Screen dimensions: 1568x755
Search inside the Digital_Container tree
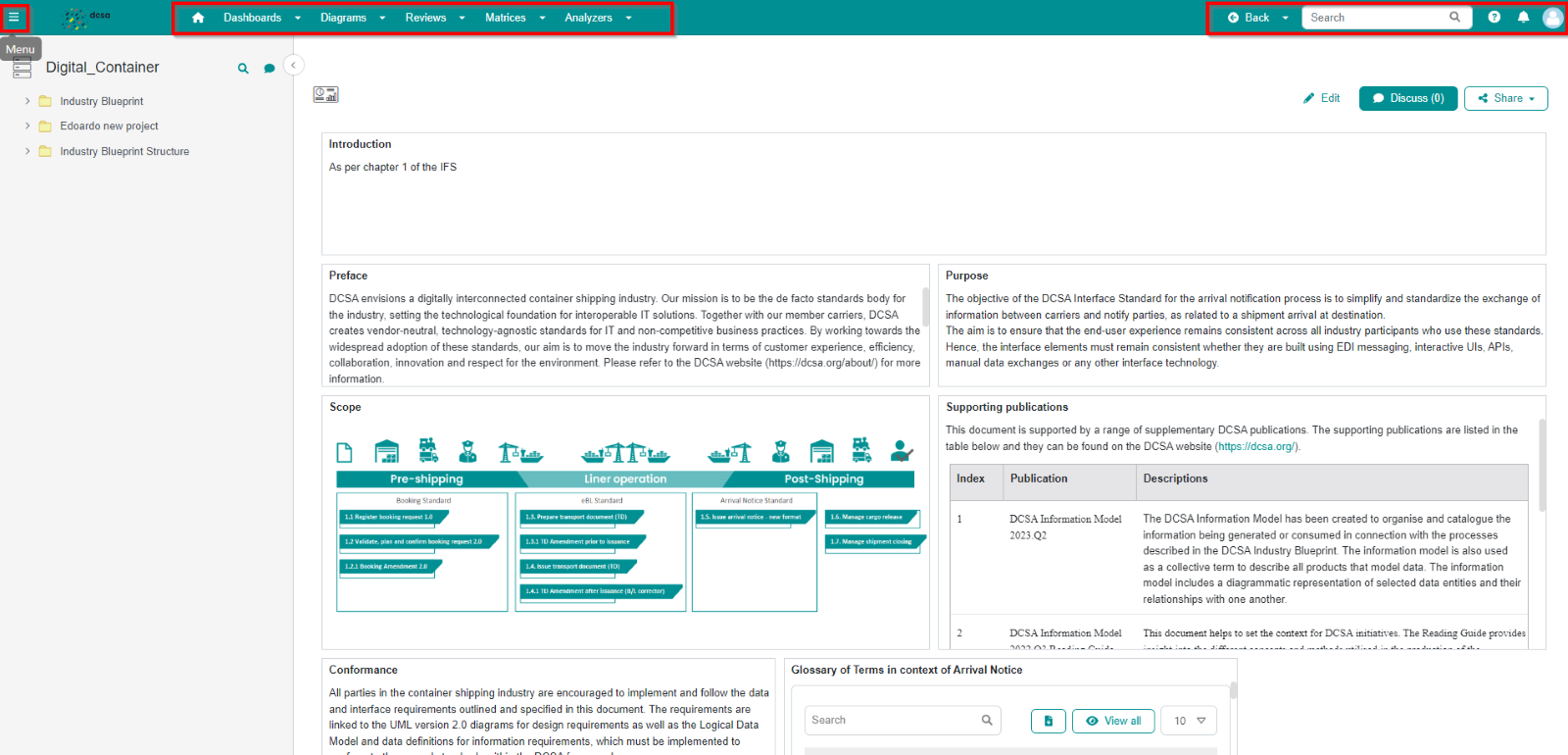243,69
